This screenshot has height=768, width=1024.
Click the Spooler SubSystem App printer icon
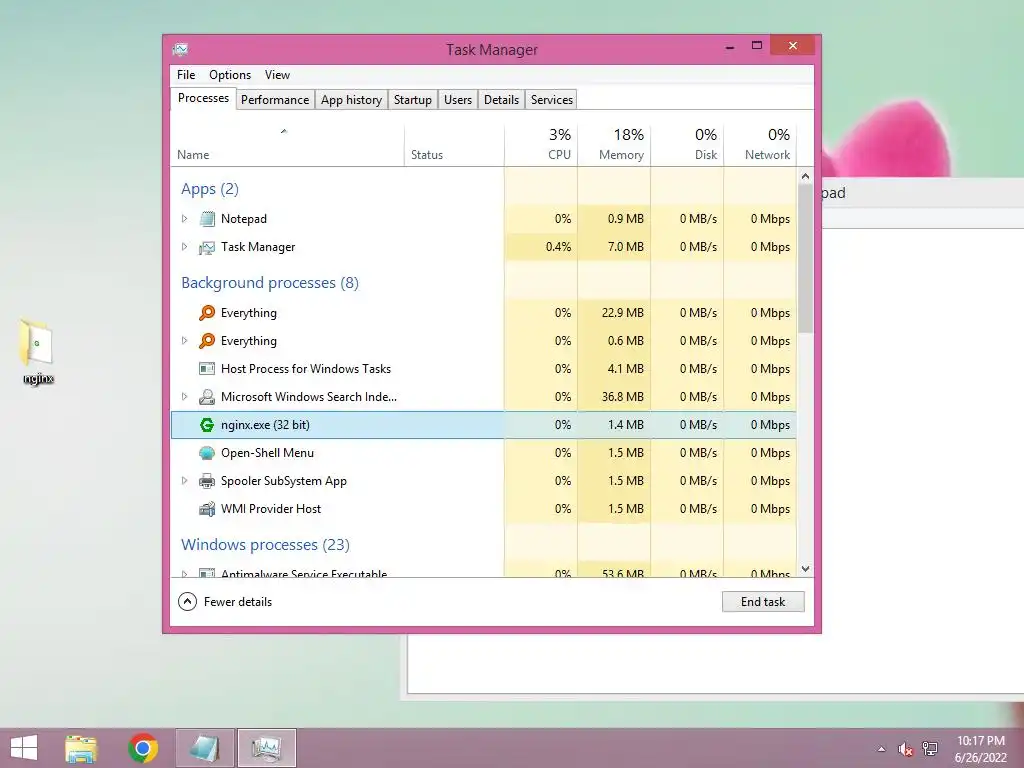(207, 481)
